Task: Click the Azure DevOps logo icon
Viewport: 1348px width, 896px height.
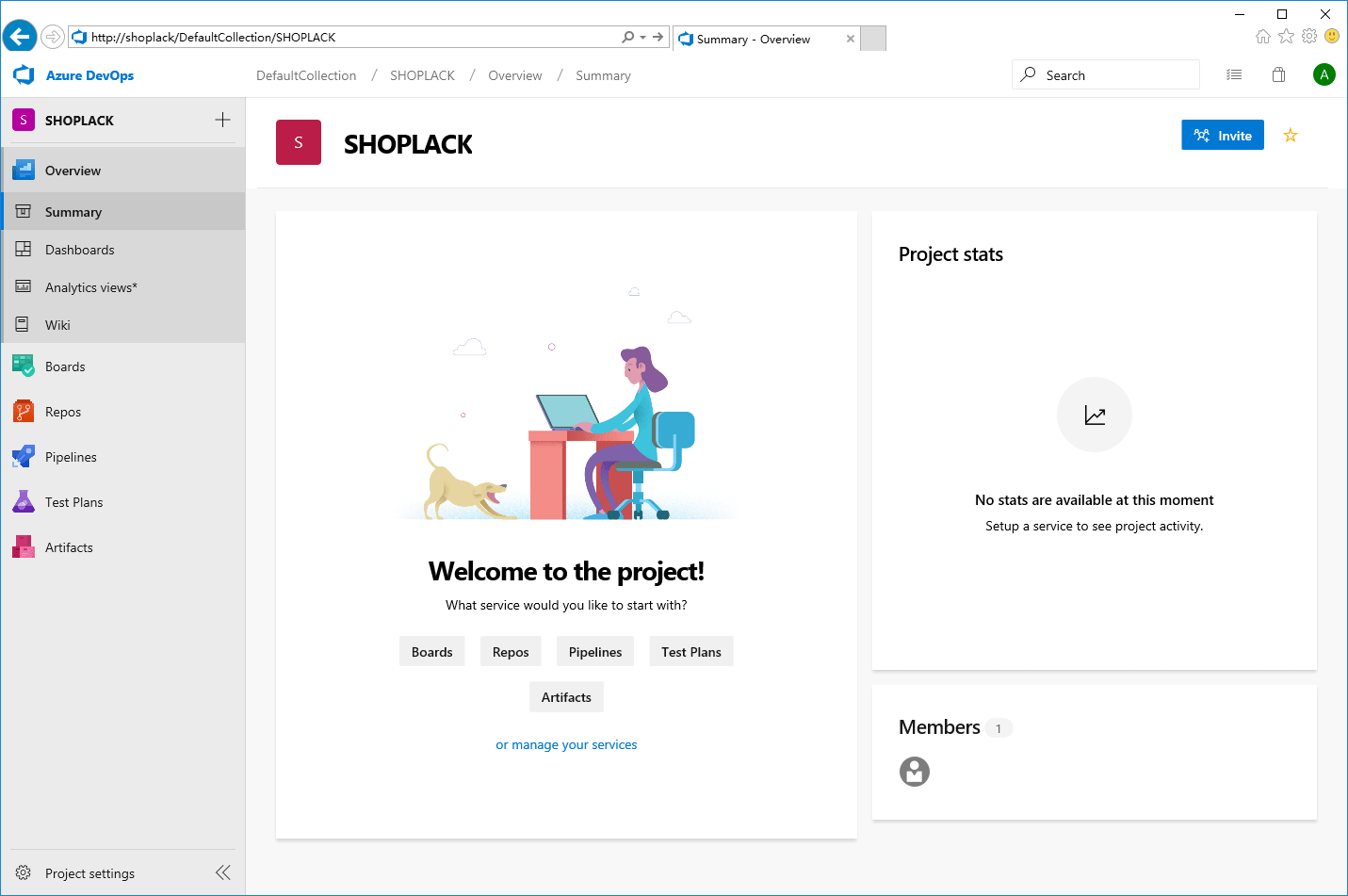Action: pyautogui.click(x=24, y=75)
